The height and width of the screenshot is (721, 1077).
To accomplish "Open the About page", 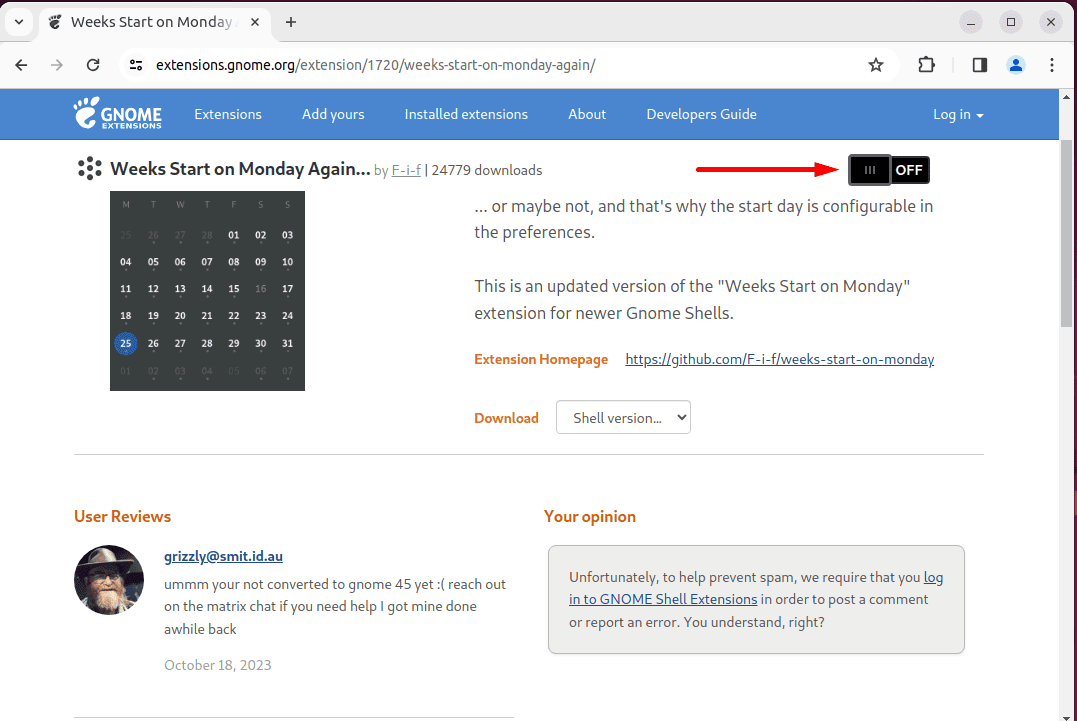I will [587, 115].
